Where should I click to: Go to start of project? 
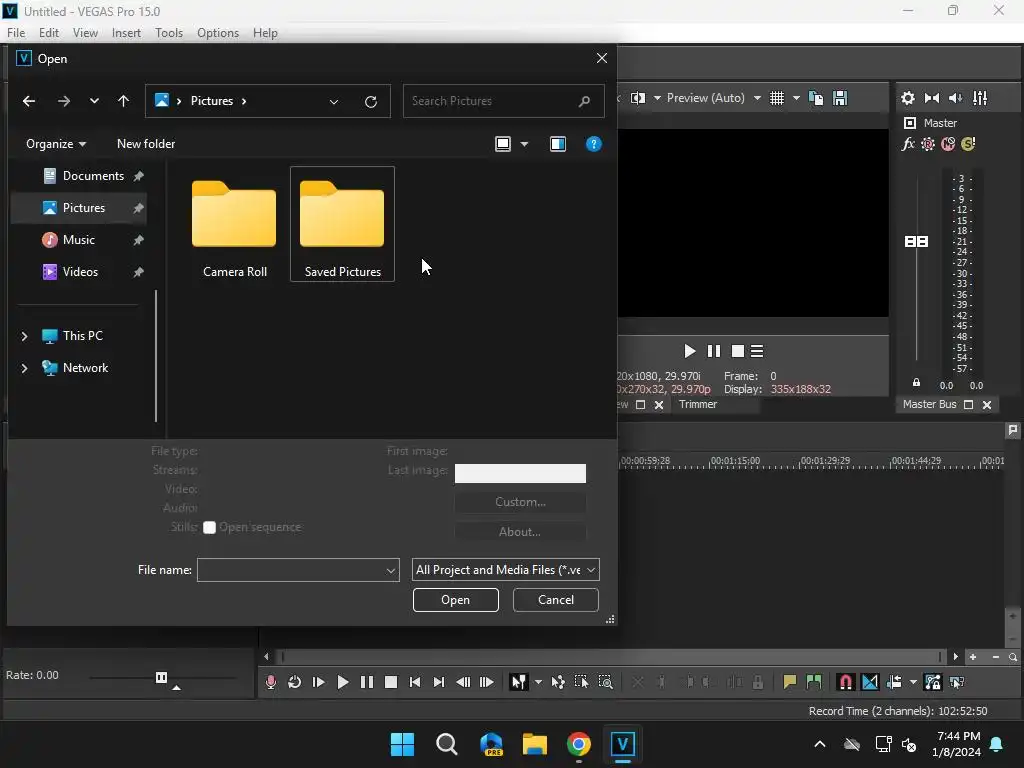(x=415, y=682)
